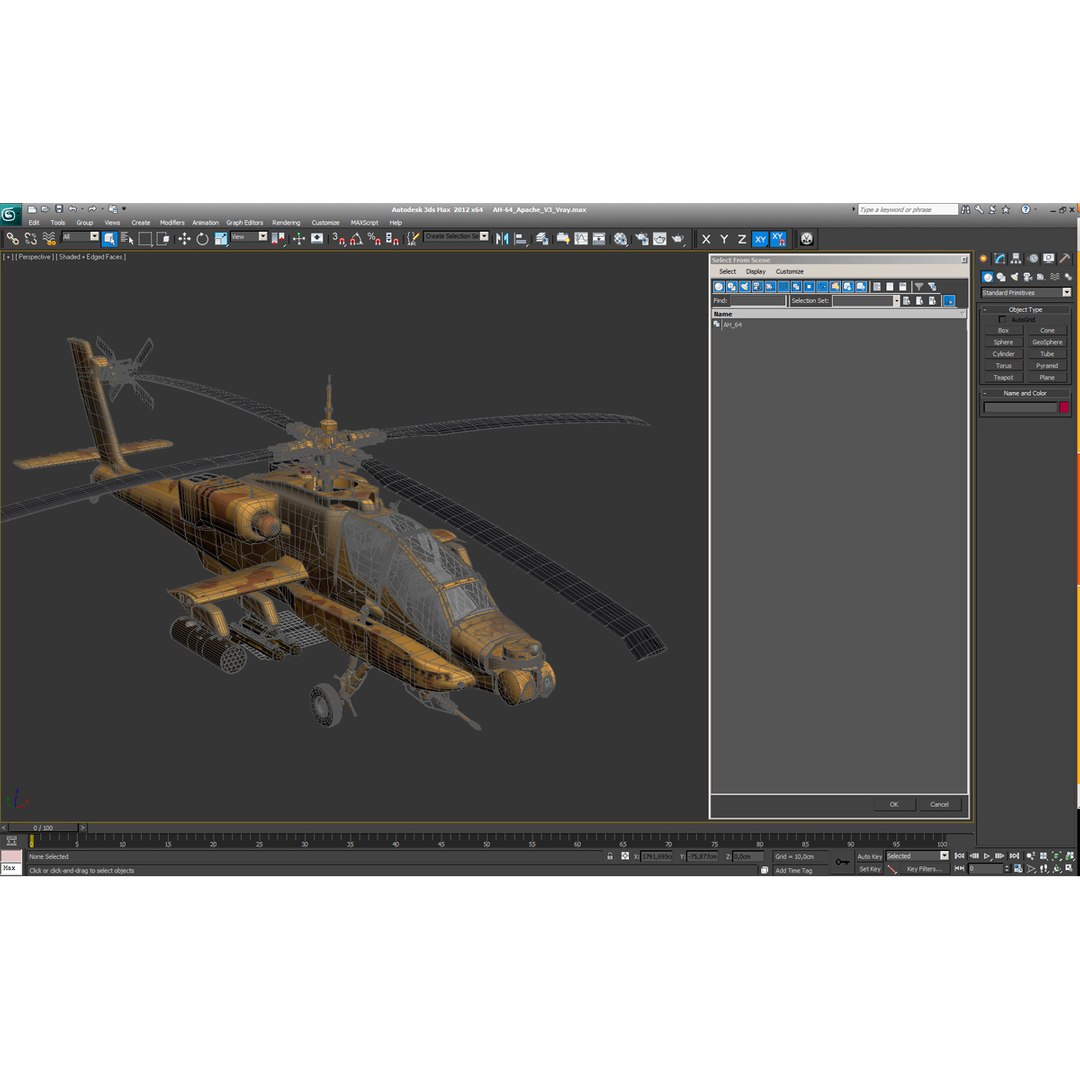Open the Graph Editors menu

tap(245, 222)
